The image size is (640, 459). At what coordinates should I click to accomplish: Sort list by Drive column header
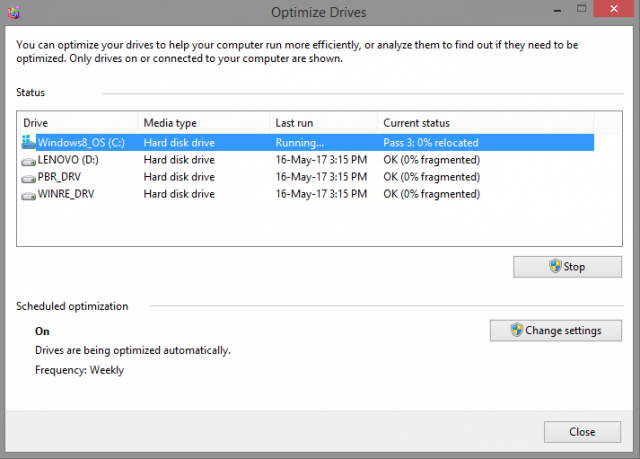(x=76, y=123)
